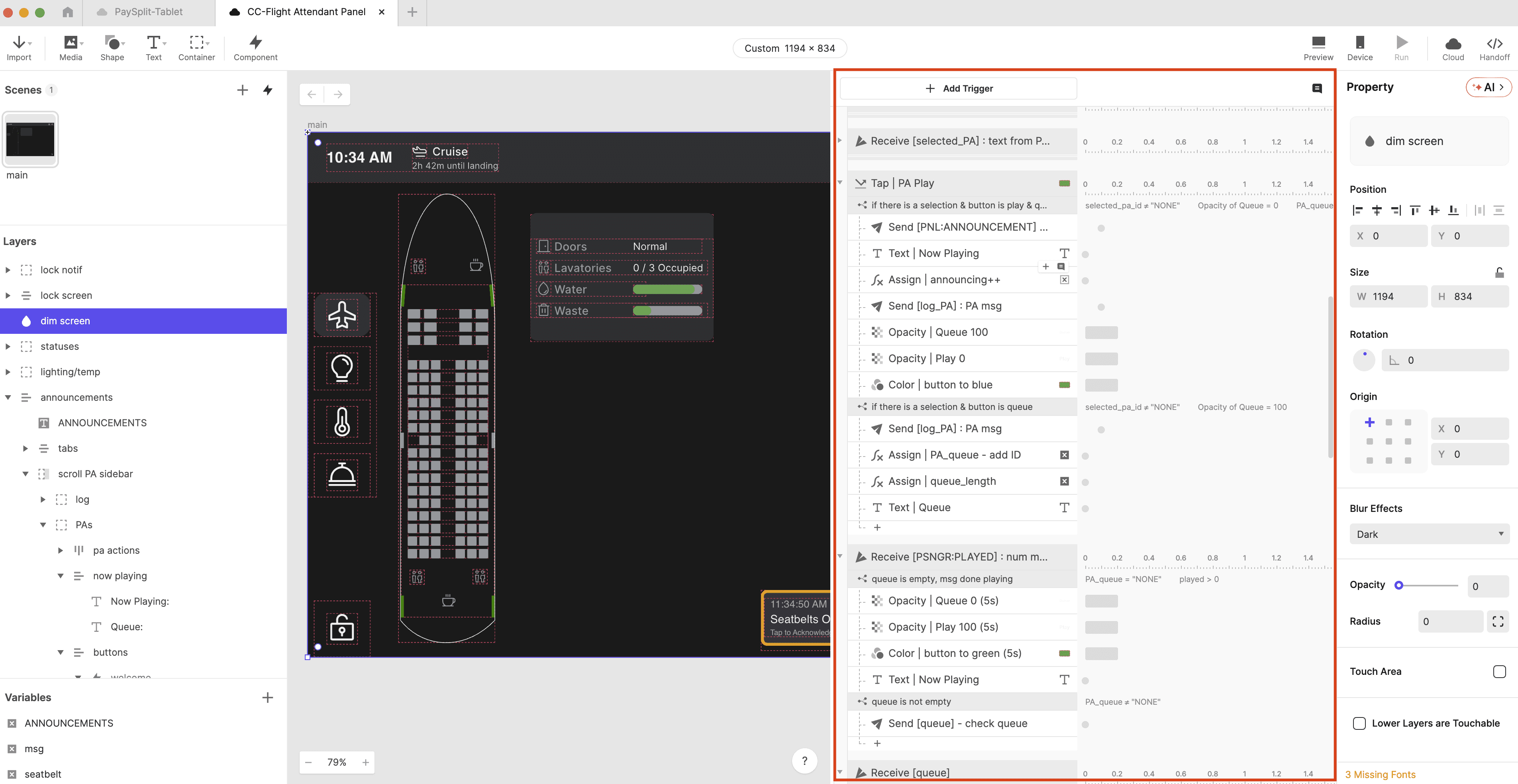Click lightning bolt icon next to Scenes
The image size is (1518, 784).
[268, 90]
